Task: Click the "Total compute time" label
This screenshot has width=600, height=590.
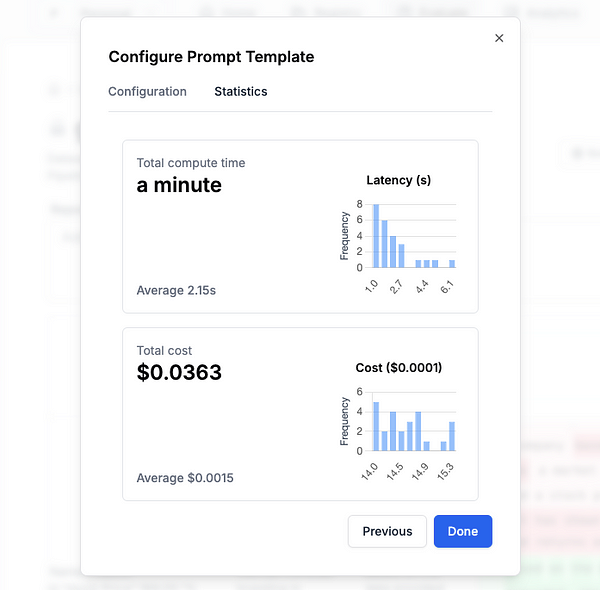Action: (190, 163)
